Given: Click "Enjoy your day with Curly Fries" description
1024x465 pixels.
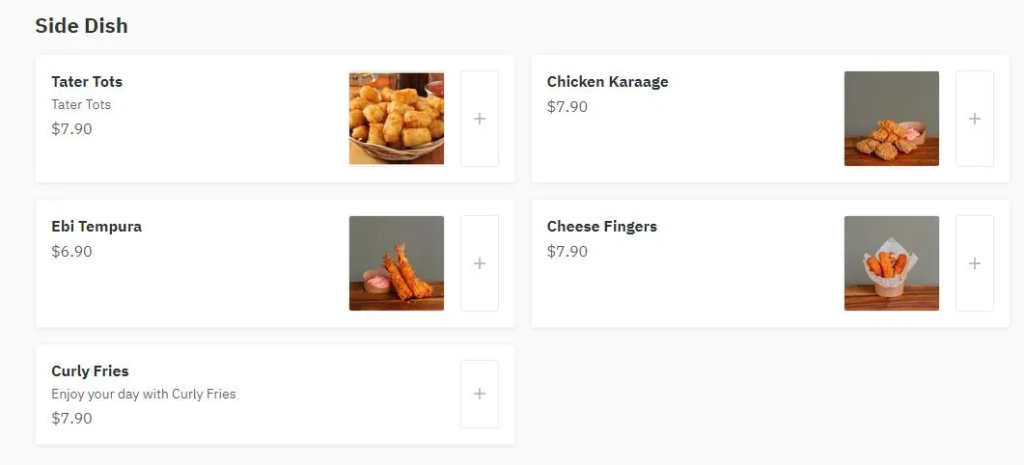Looking at the screenshot, I should tap(143, 394).
